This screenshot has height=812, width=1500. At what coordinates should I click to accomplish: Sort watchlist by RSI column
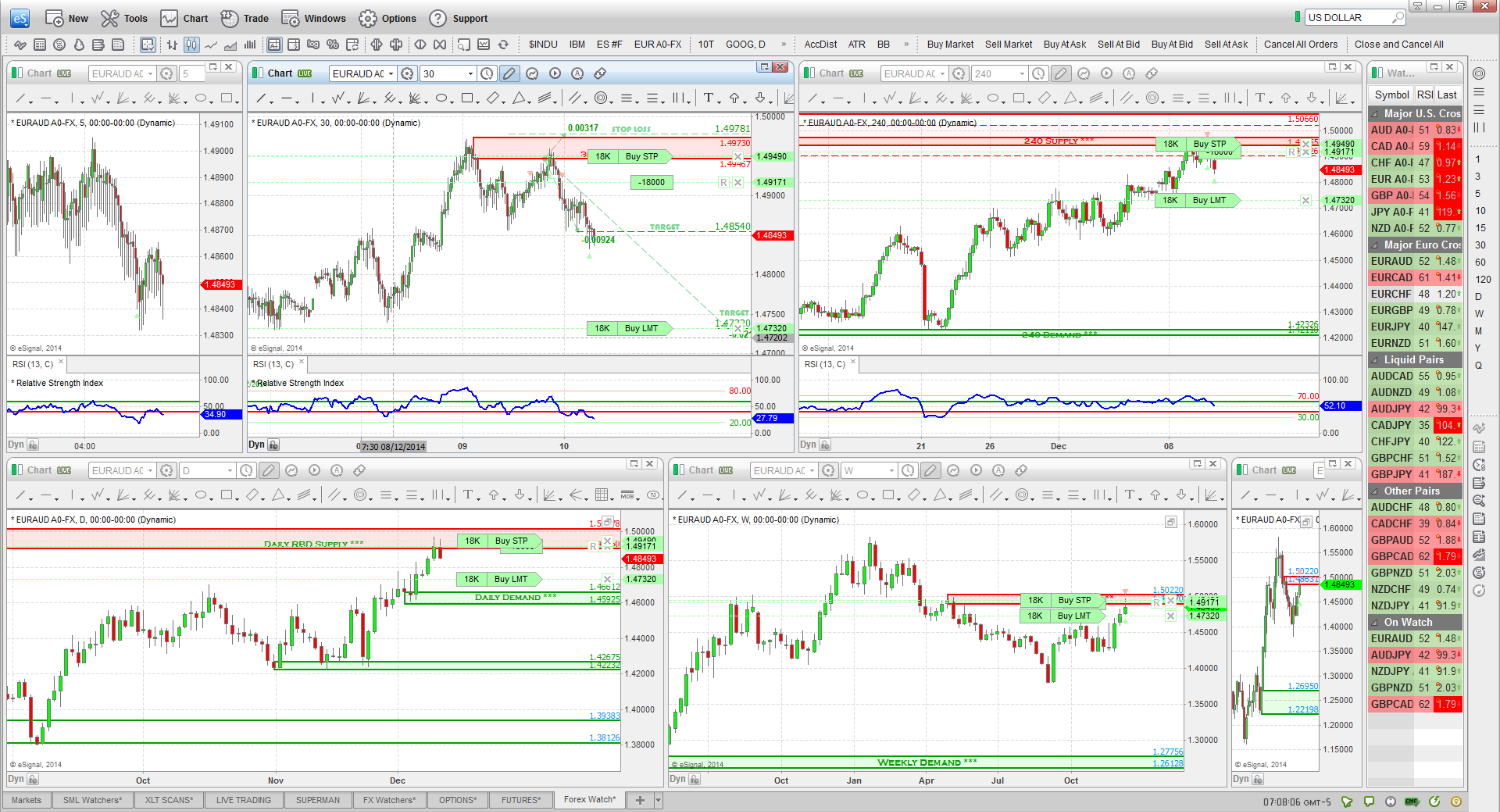point(1424,94)
